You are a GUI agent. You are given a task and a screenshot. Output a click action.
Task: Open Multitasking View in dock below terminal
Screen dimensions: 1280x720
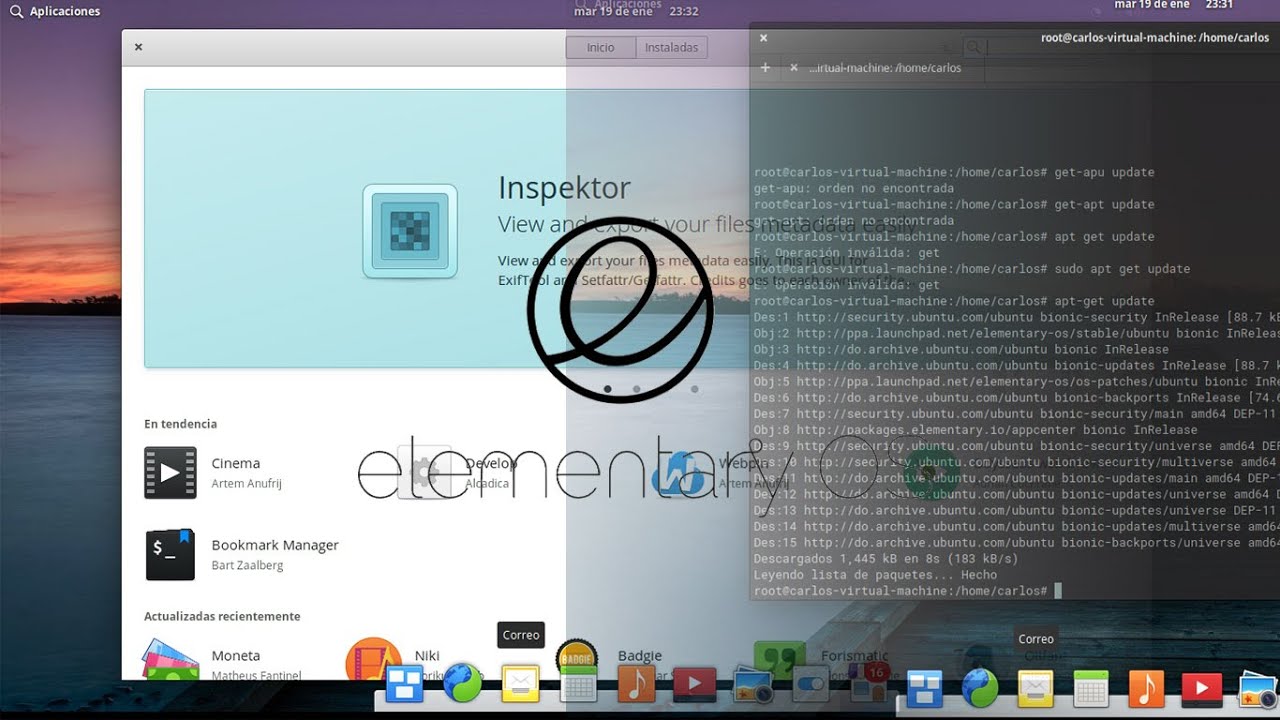point(925,688)
